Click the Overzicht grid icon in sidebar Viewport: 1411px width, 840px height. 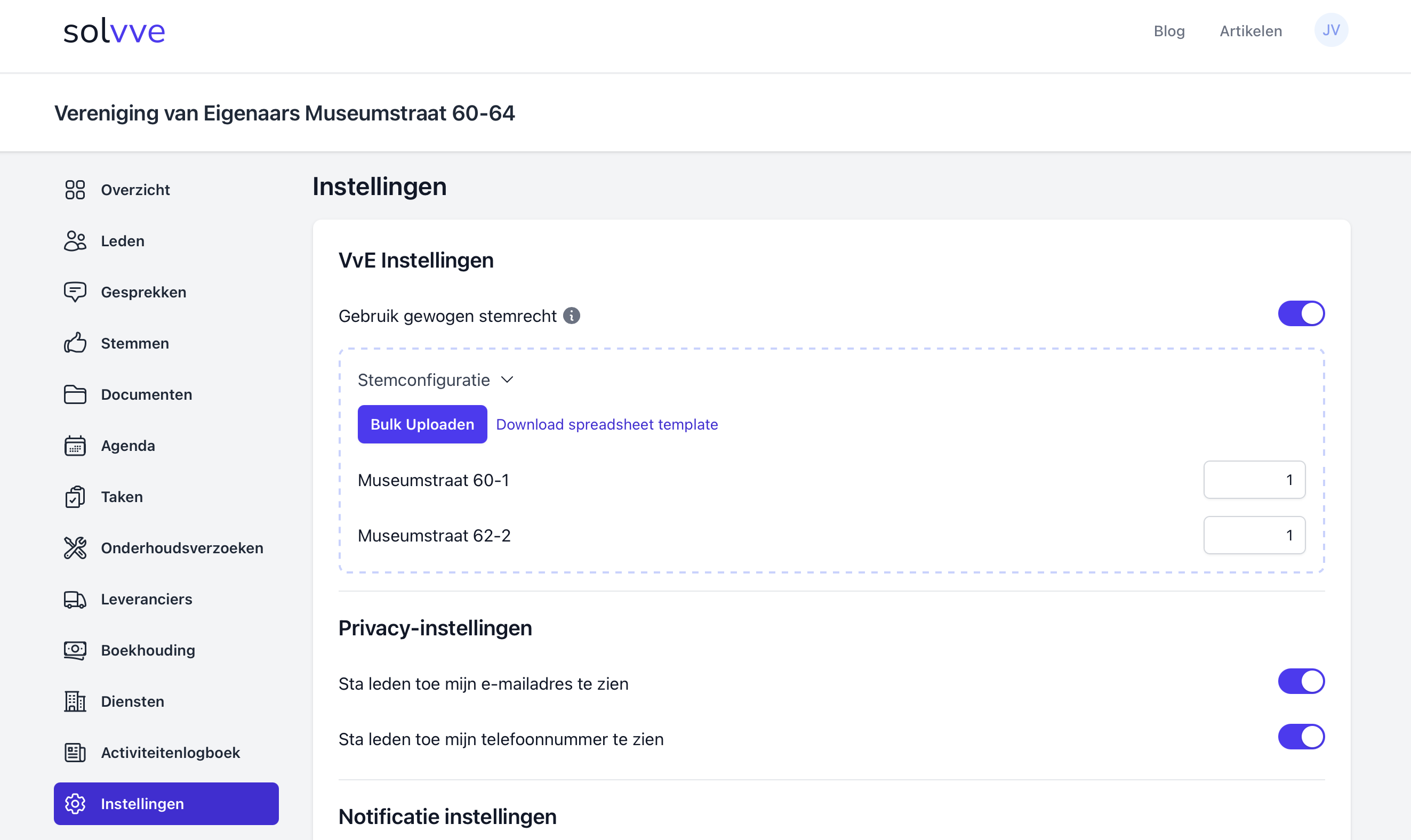tap(75, 190)
